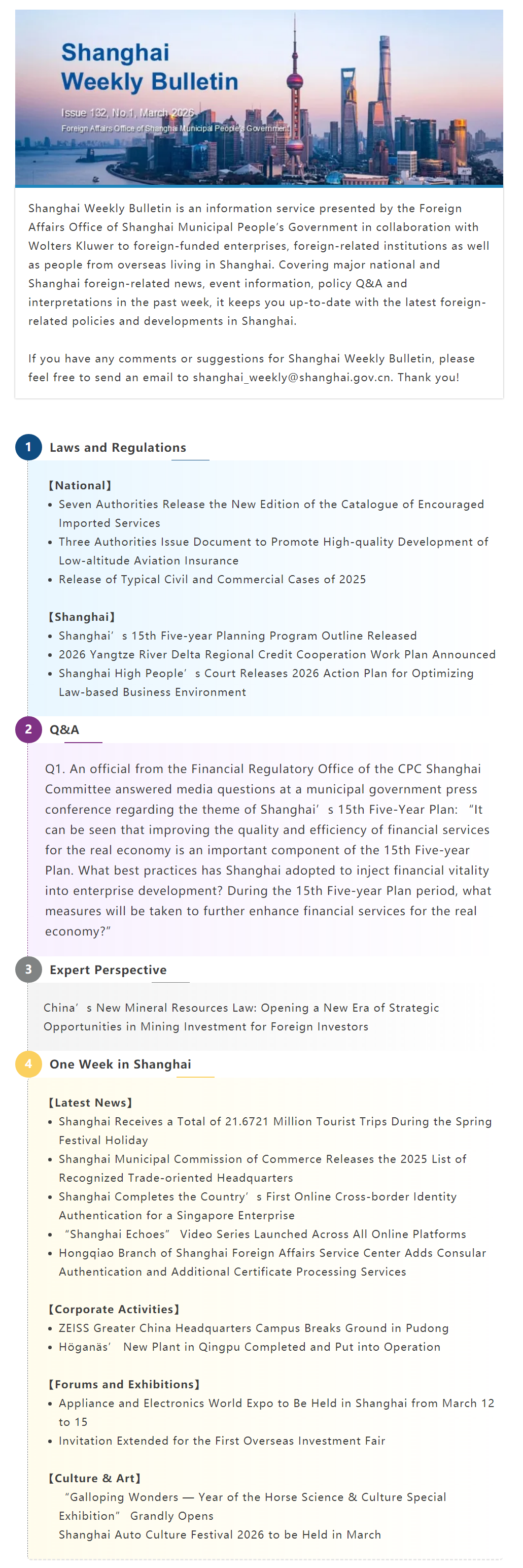Open the Q1 Financial Regulatory Office question

(x=267, y=849)
